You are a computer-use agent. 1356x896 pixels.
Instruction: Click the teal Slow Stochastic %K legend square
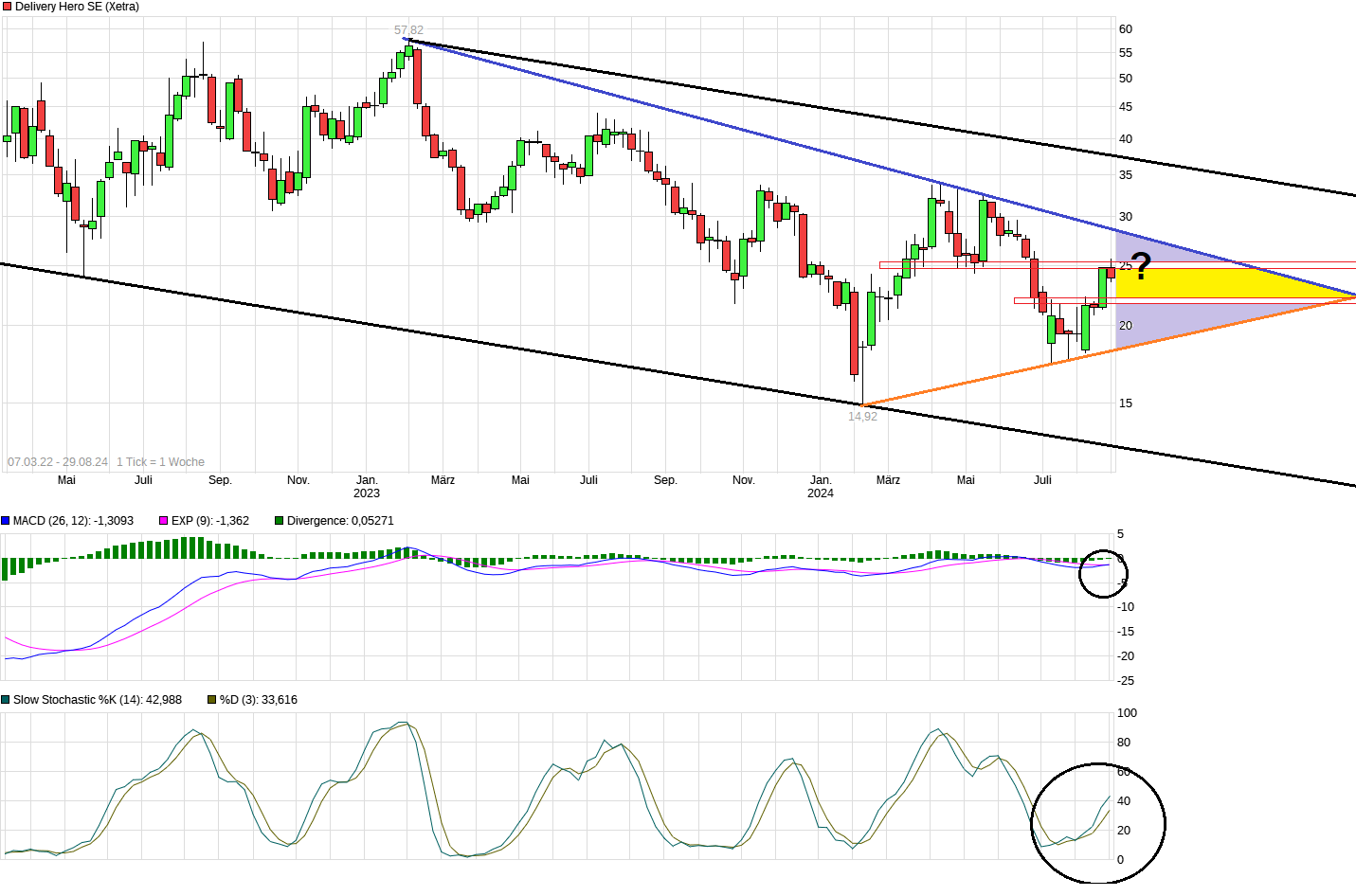[x=6, y=700]
